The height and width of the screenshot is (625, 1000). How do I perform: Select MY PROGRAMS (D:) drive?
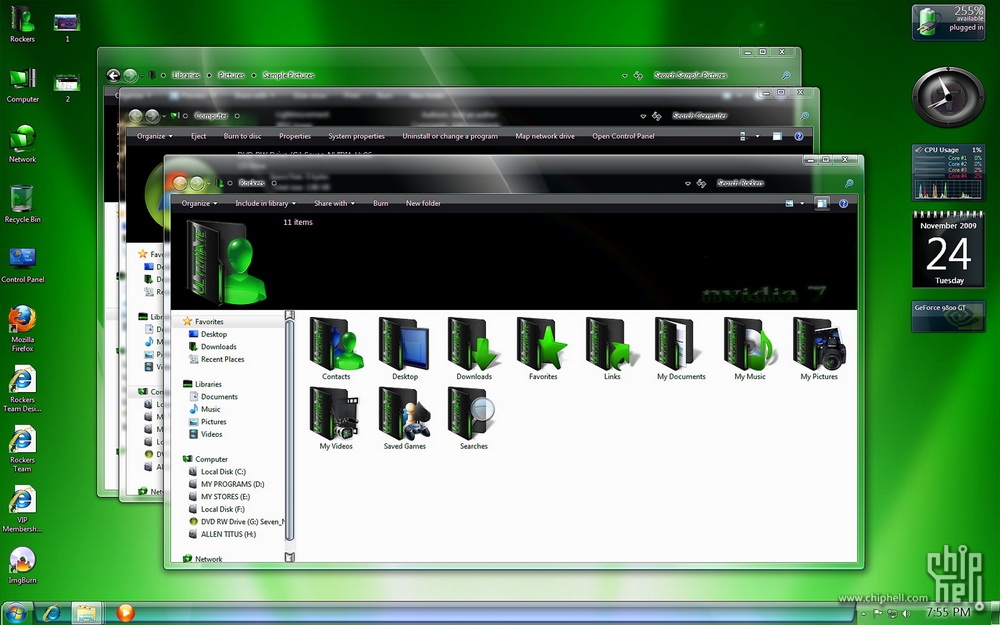232,484
